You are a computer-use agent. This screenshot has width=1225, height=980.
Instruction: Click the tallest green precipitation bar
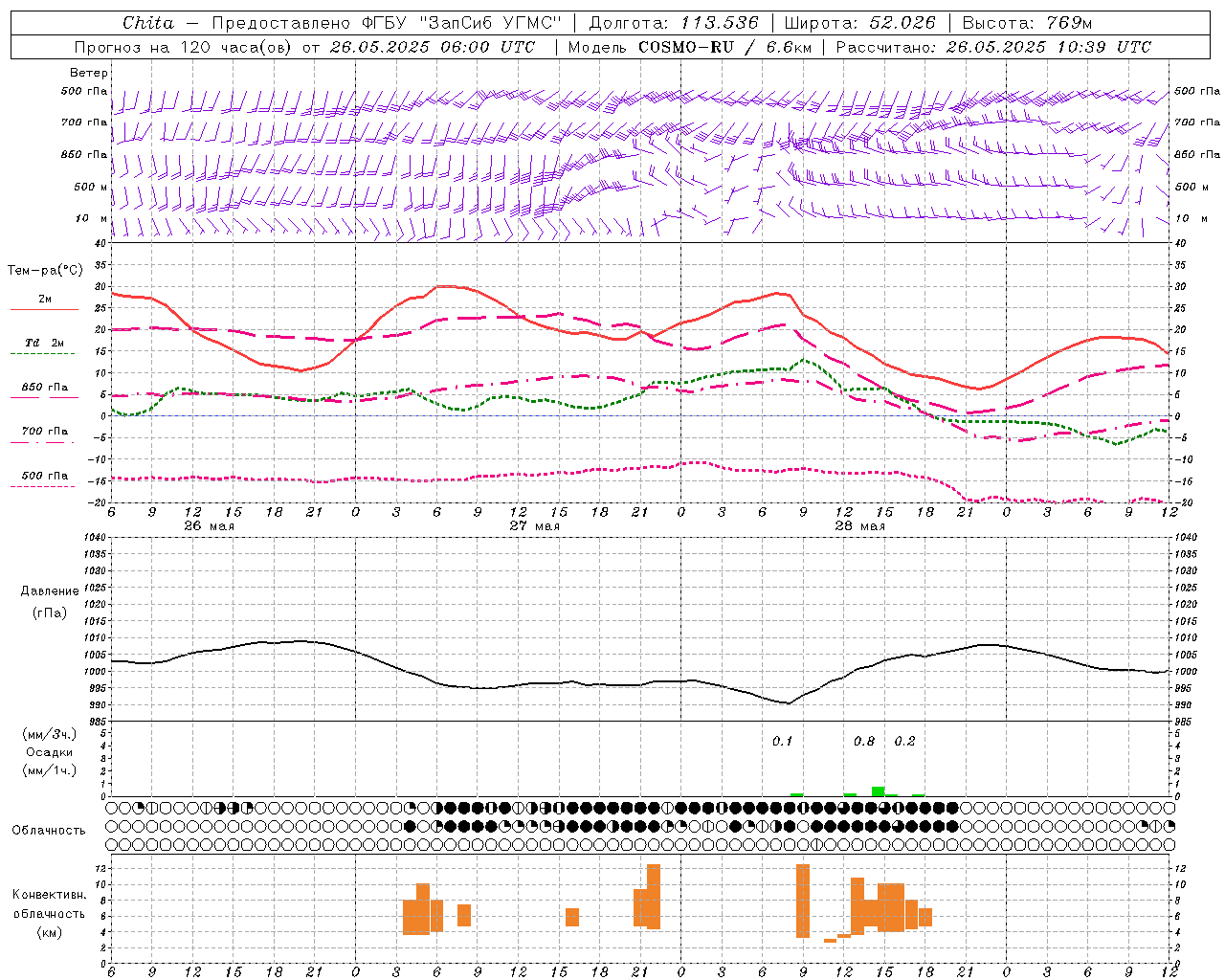pos(878,791)
